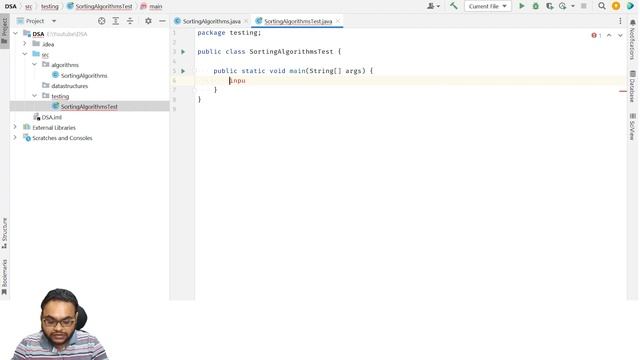
Task: Click src breadcrumb in navigation bar
Action: pos(29,6)
